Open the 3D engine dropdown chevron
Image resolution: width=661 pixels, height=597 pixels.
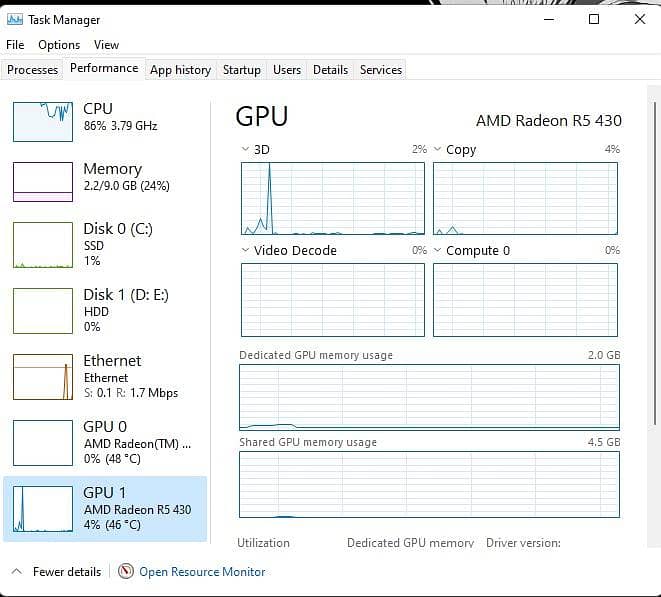coord(245,149)
